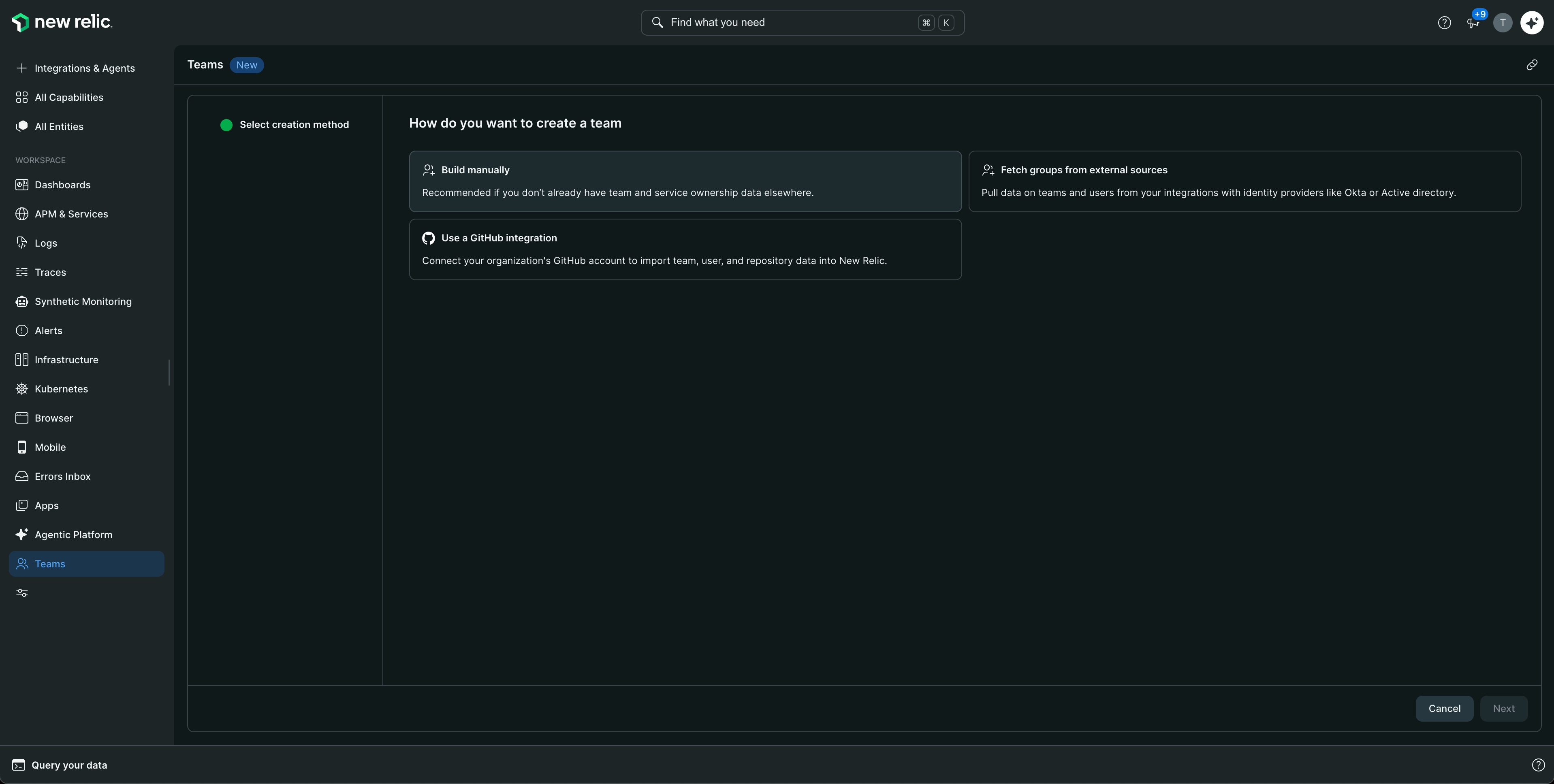Click the New Relic logo
This screenshot has height=784, width=1554.
62,22
